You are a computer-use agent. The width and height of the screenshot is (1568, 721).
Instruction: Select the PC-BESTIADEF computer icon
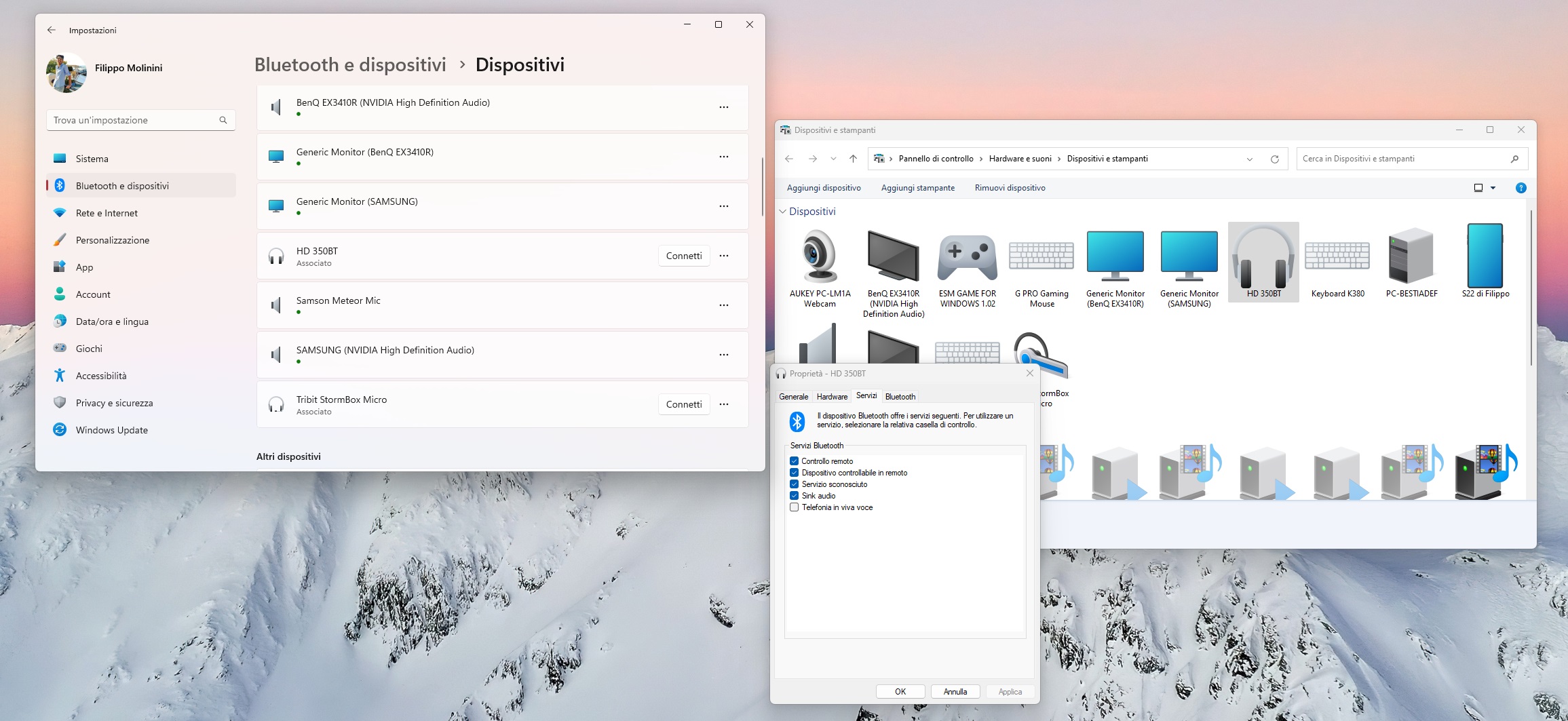point(1411,262)
